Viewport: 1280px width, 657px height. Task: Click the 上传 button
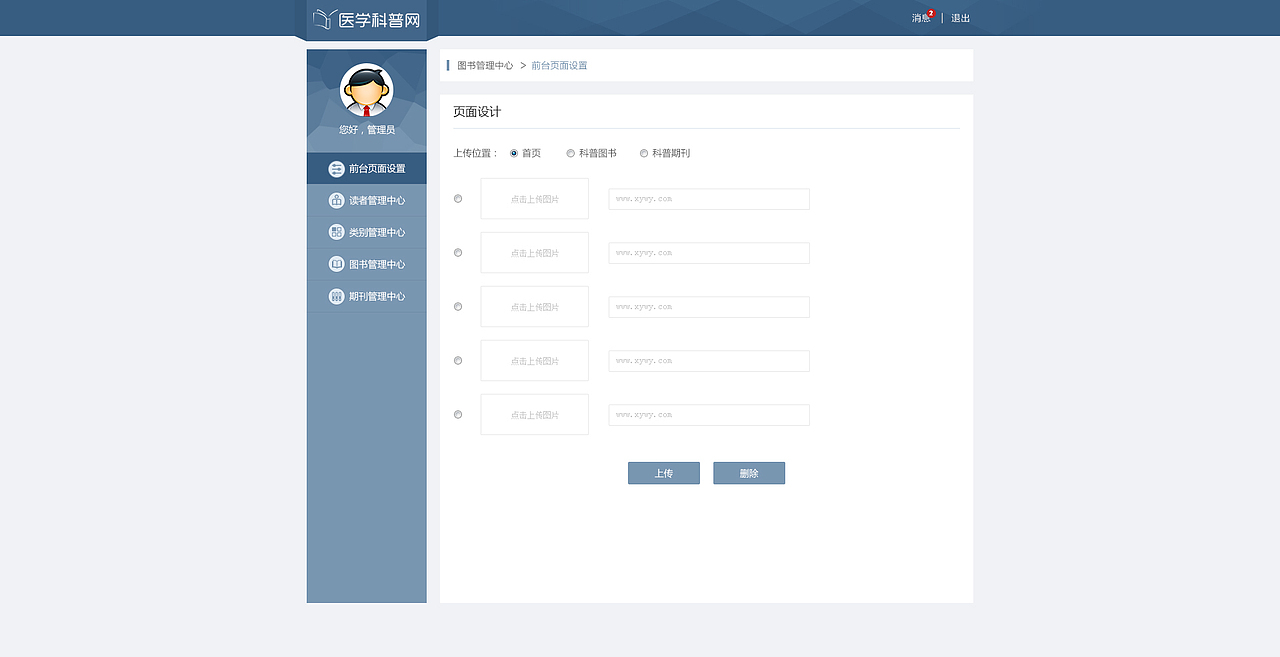[x=663, y=472]
